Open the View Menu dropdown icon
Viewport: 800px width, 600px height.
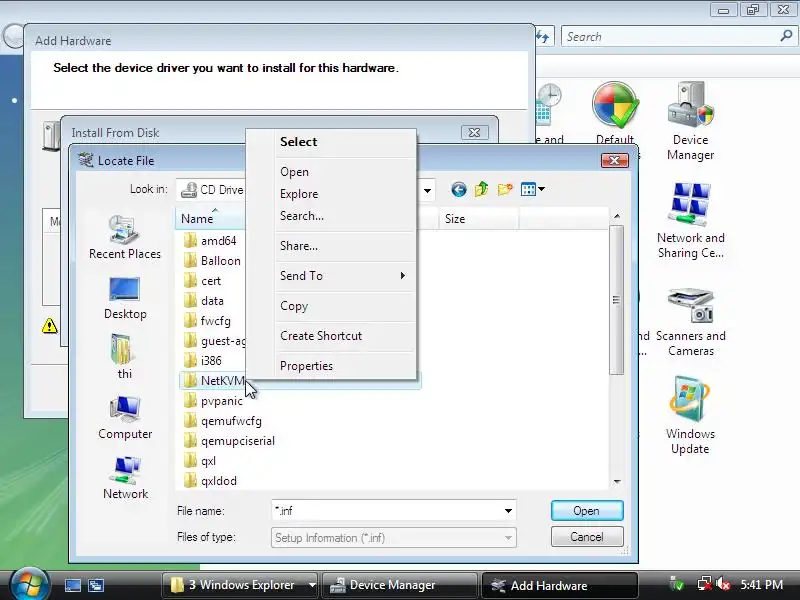pos(533,190)
